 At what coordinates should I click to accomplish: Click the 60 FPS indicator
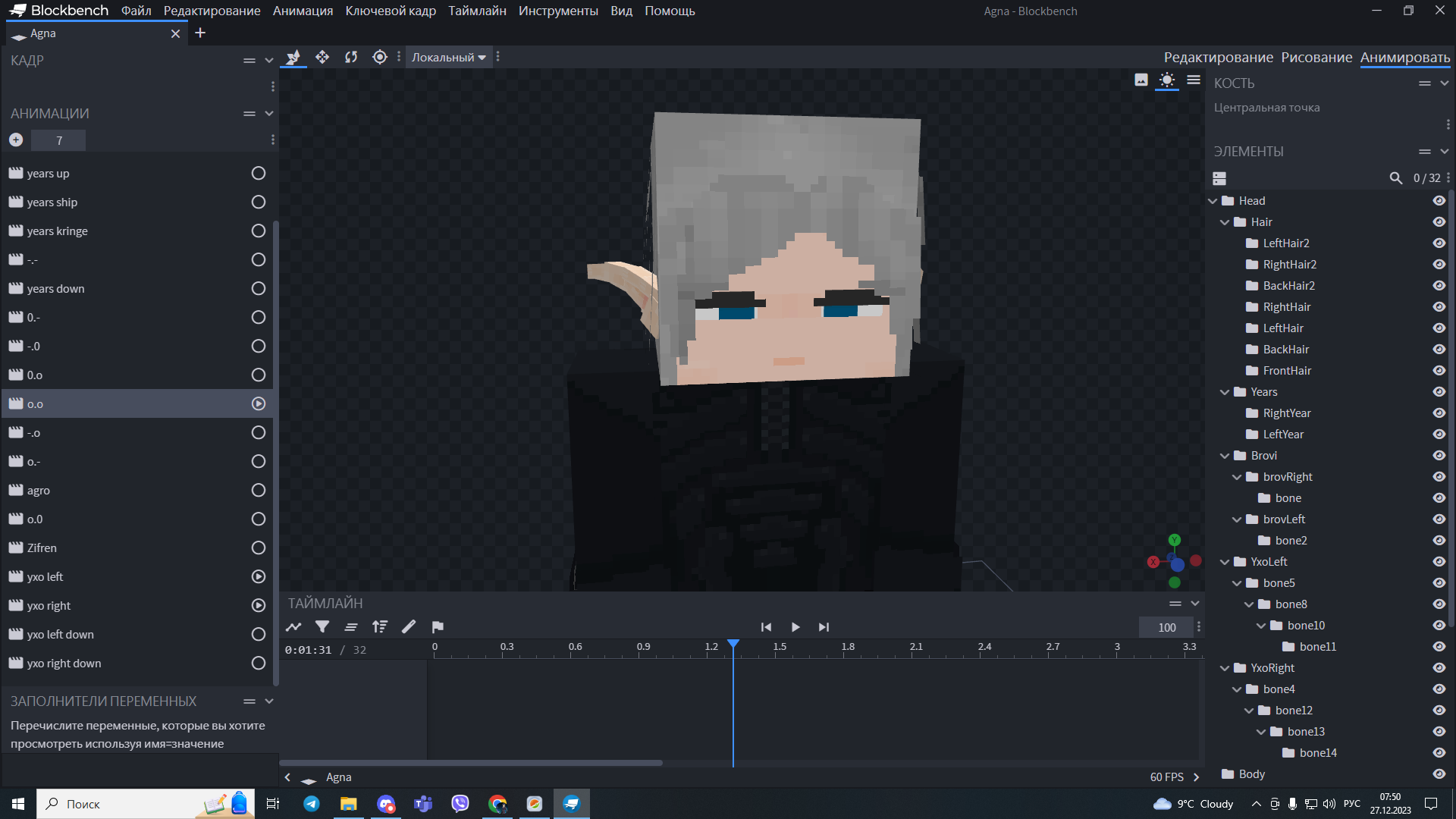tap(1166, 777)
